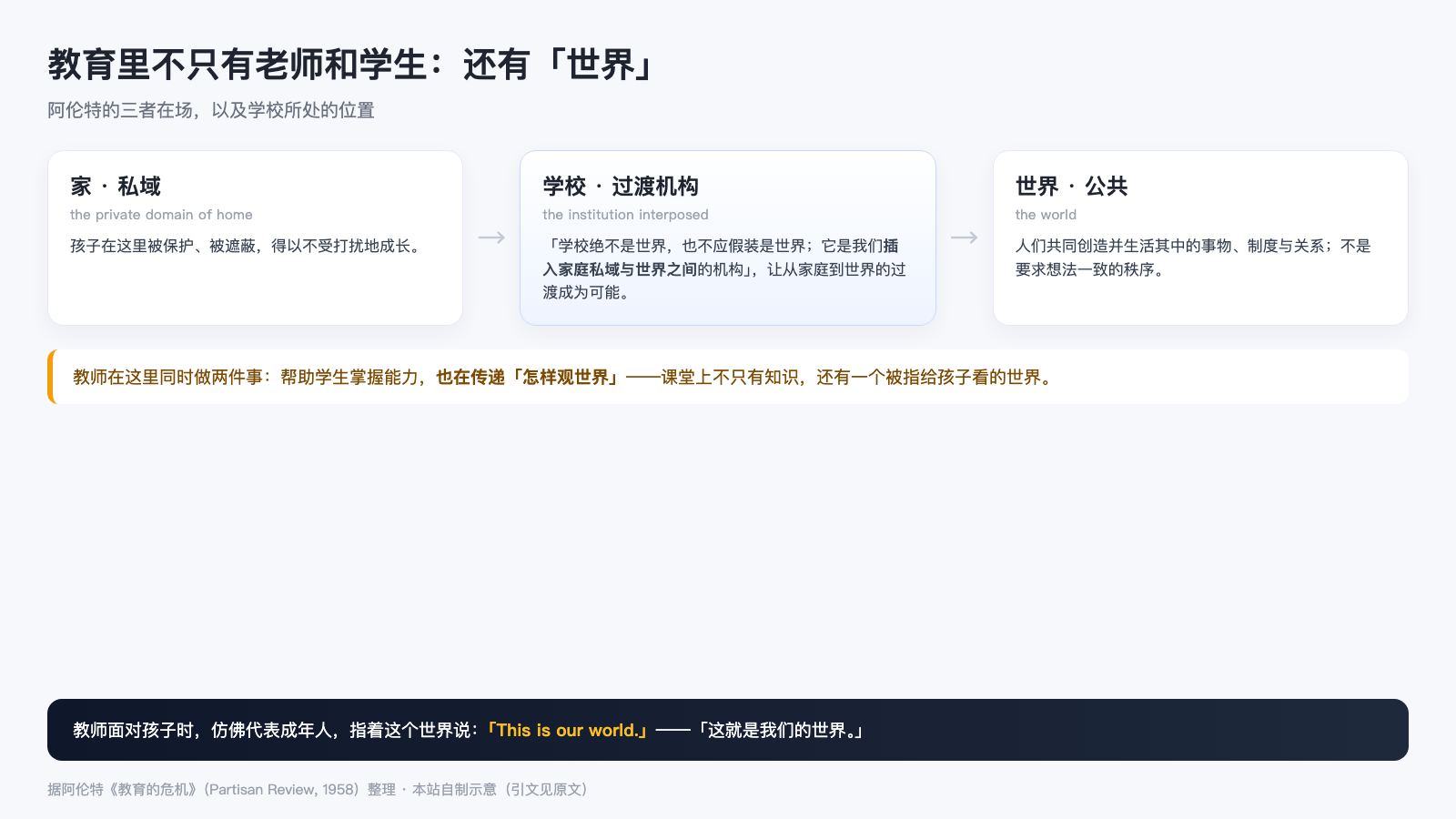Select the paragraph 人们共同创造并生活其中的事物
This screenshot has width=1456, height=819.
[x=1194, y=258]
